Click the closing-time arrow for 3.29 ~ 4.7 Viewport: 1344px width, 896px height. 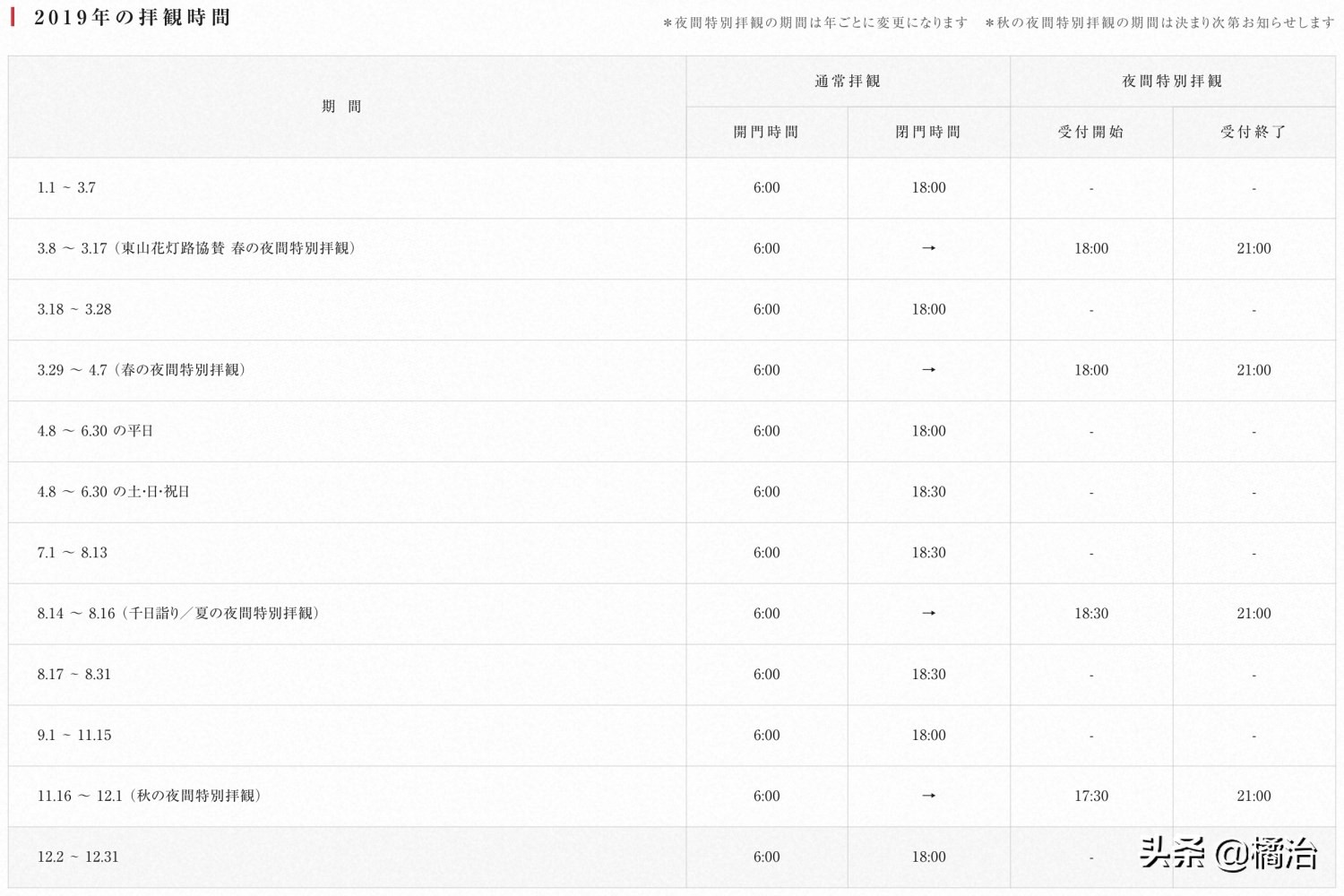click(929, 370)
